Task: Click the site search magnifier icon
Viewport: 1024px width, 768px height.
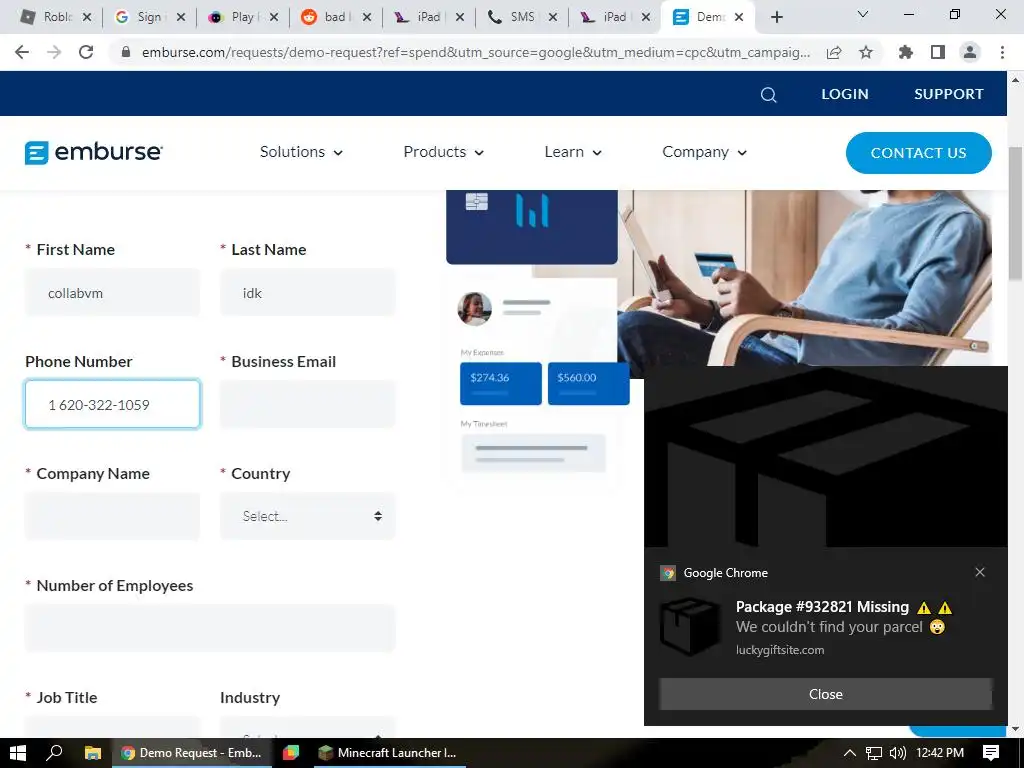Action: click(769, 95)
